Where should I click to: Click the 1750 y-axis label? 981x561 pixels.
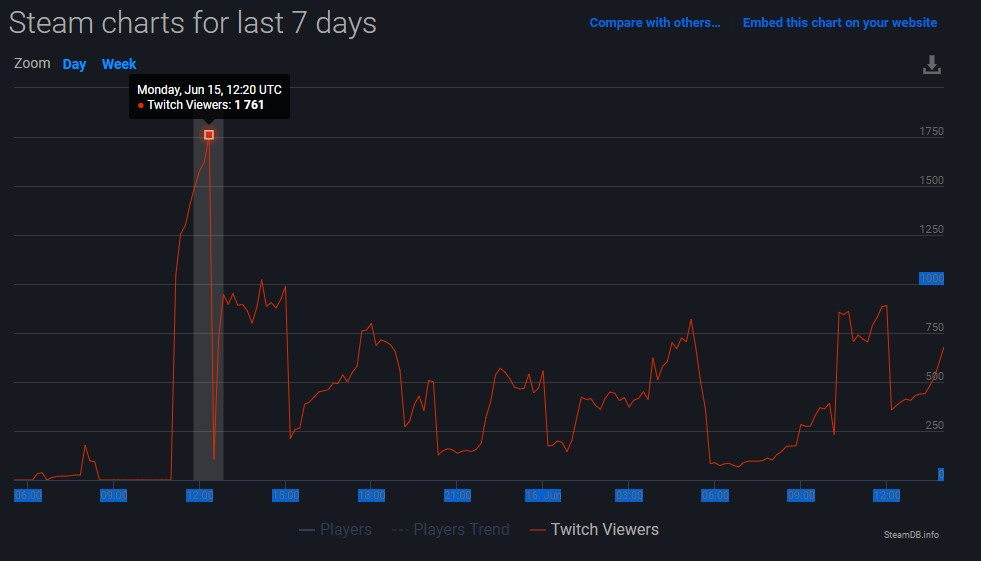coord(931,132)
